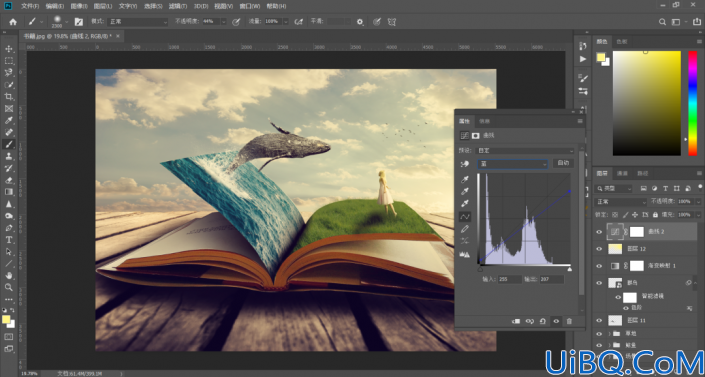Select the Move tool
Image resolution: width=705 pixels, height=377 pixels.
coord(9,49)
